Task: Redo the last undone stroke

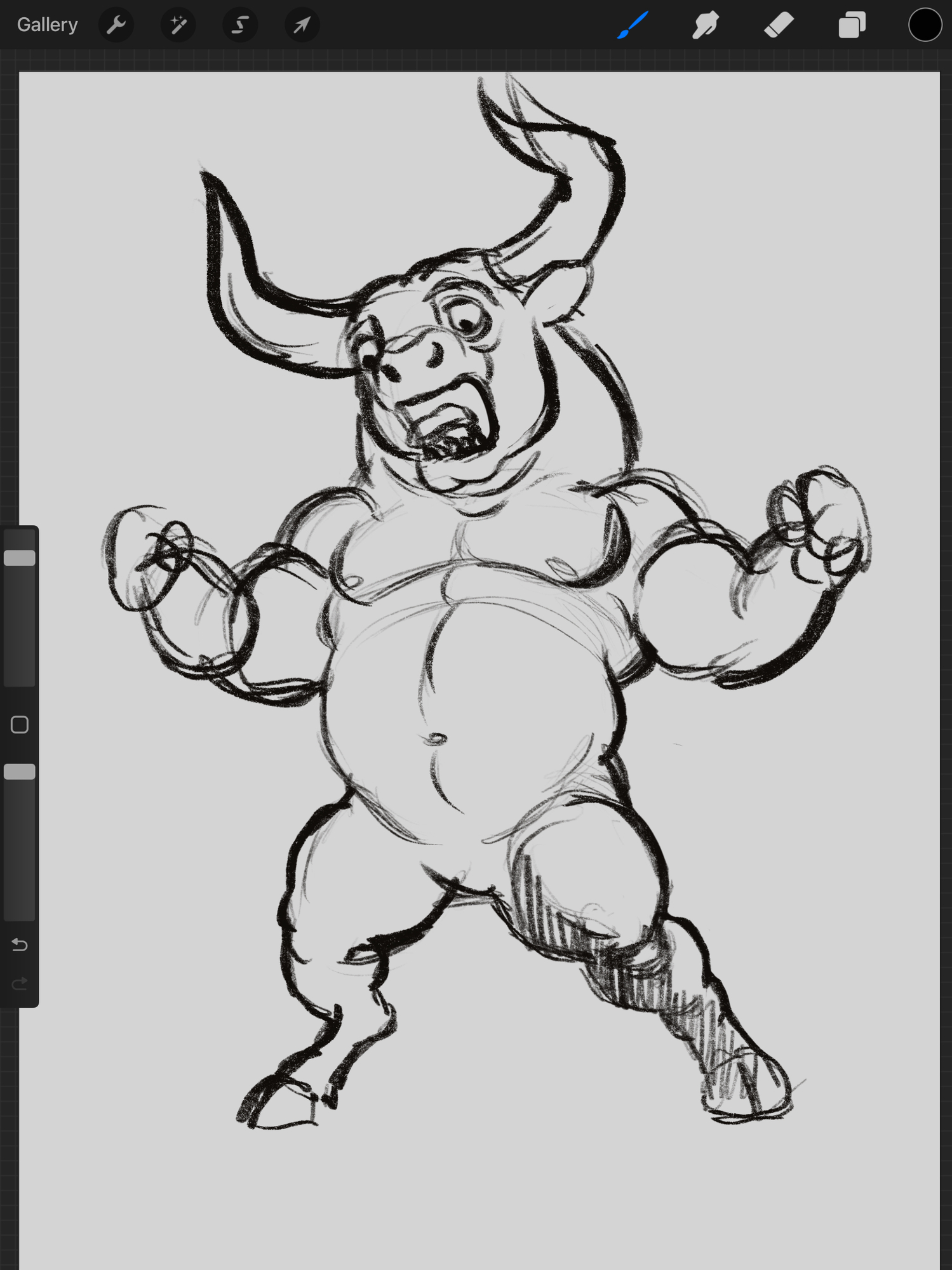Action: [x=20, y=983]
